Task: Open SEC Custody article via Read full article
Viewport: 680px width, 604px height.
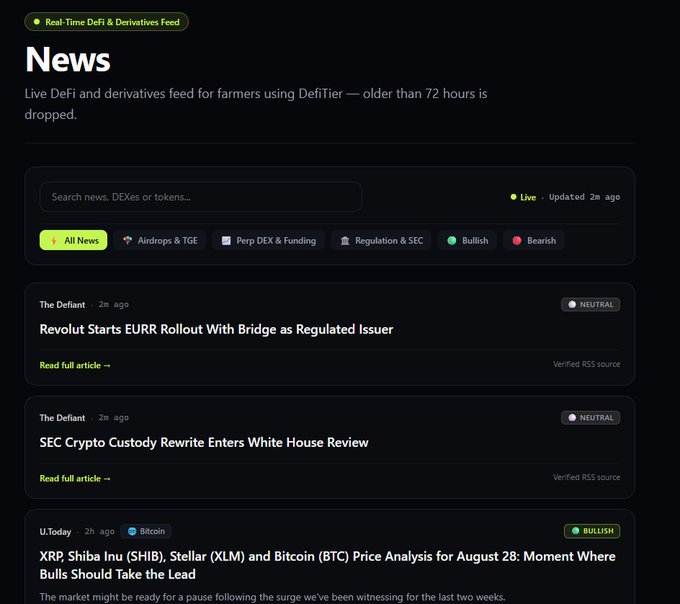Action: 75,478
